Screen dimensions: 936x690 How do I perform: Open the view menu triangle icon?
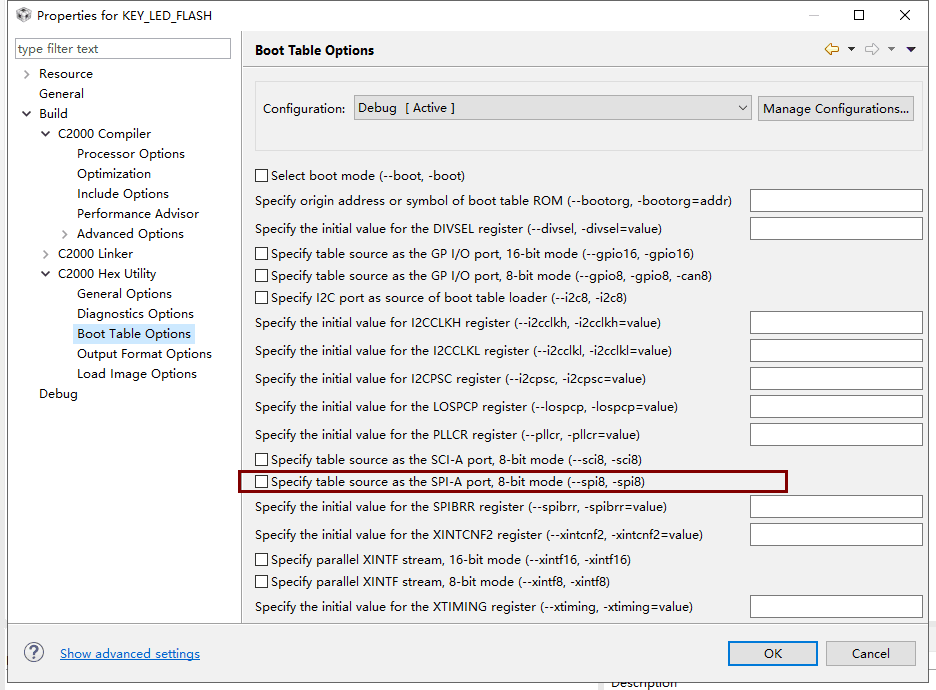(x=911, y=50)
